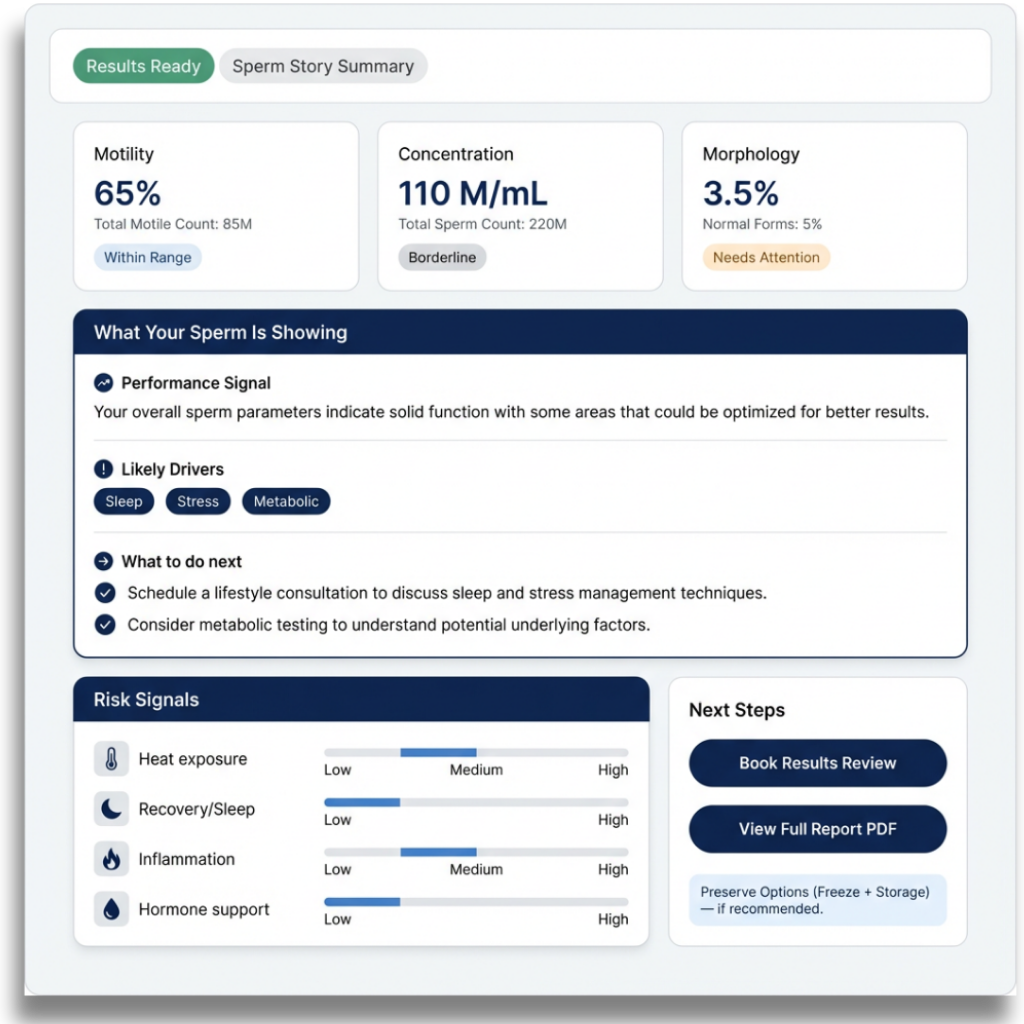The width and height of the screenshot is (1024, 1024).
Task: Switch to Sperm Story Summary tab
Action: [323, 66]
